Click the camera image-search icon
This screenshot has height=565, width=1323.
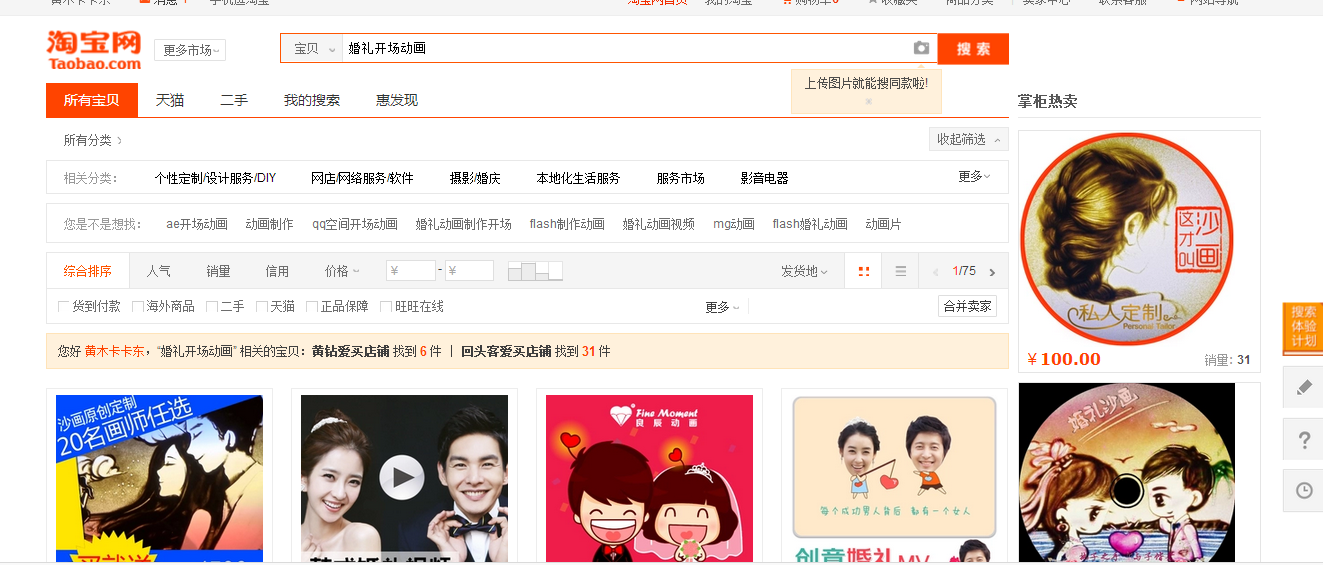[x=921, y=48]
